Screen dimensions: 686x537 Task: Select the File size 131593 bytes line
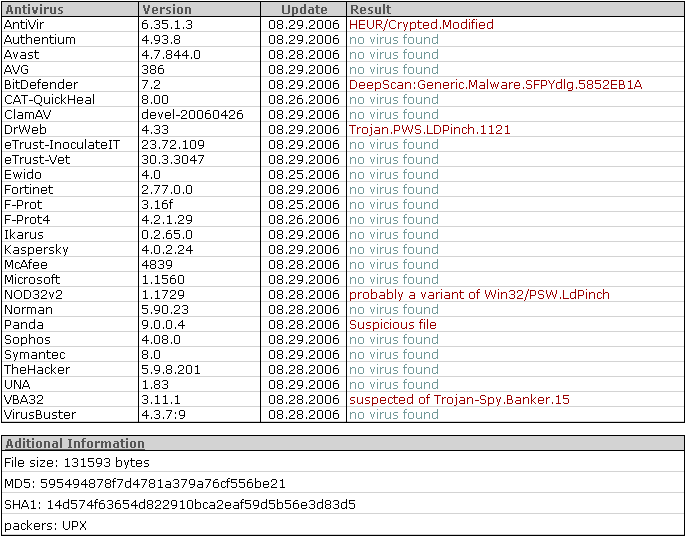[77, 463]
